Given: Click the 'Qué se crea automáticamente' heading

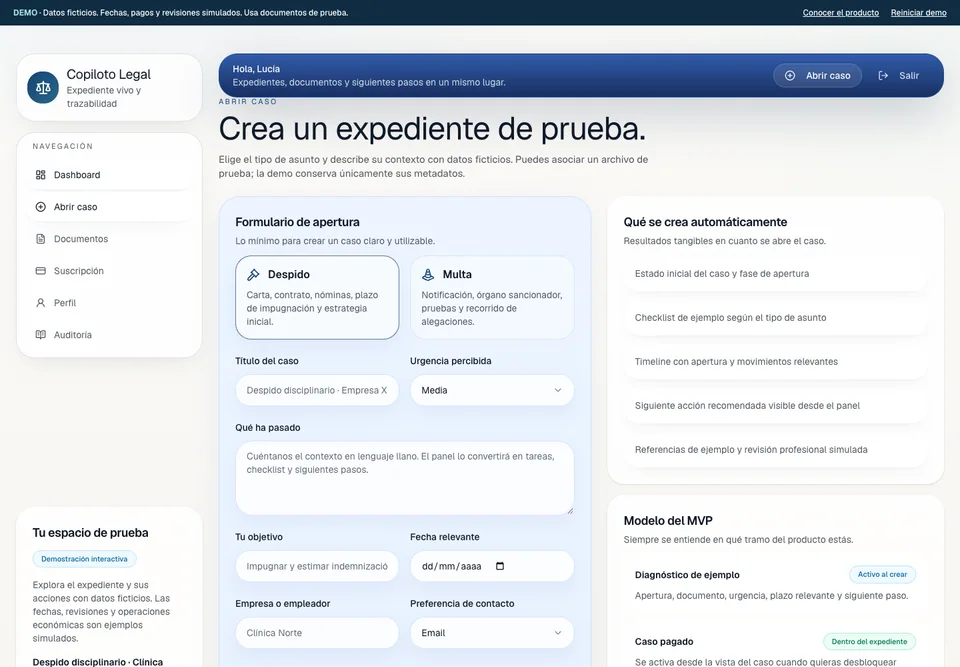Looking at the screenshot, I should tap(705, 222).
